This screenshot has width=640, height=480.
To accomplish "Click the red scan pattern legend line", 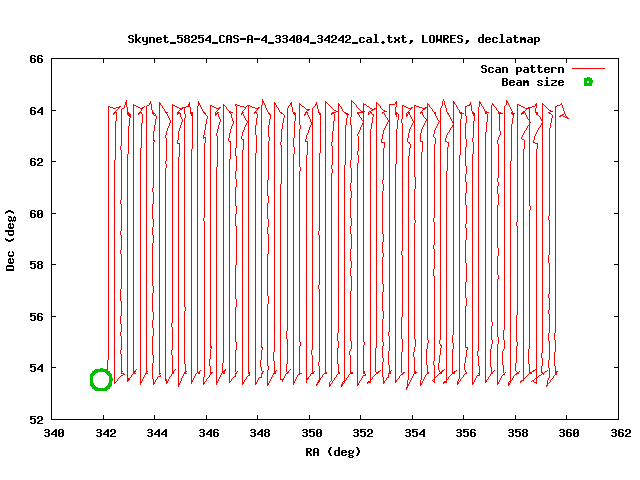I will [x=588, y=69].
